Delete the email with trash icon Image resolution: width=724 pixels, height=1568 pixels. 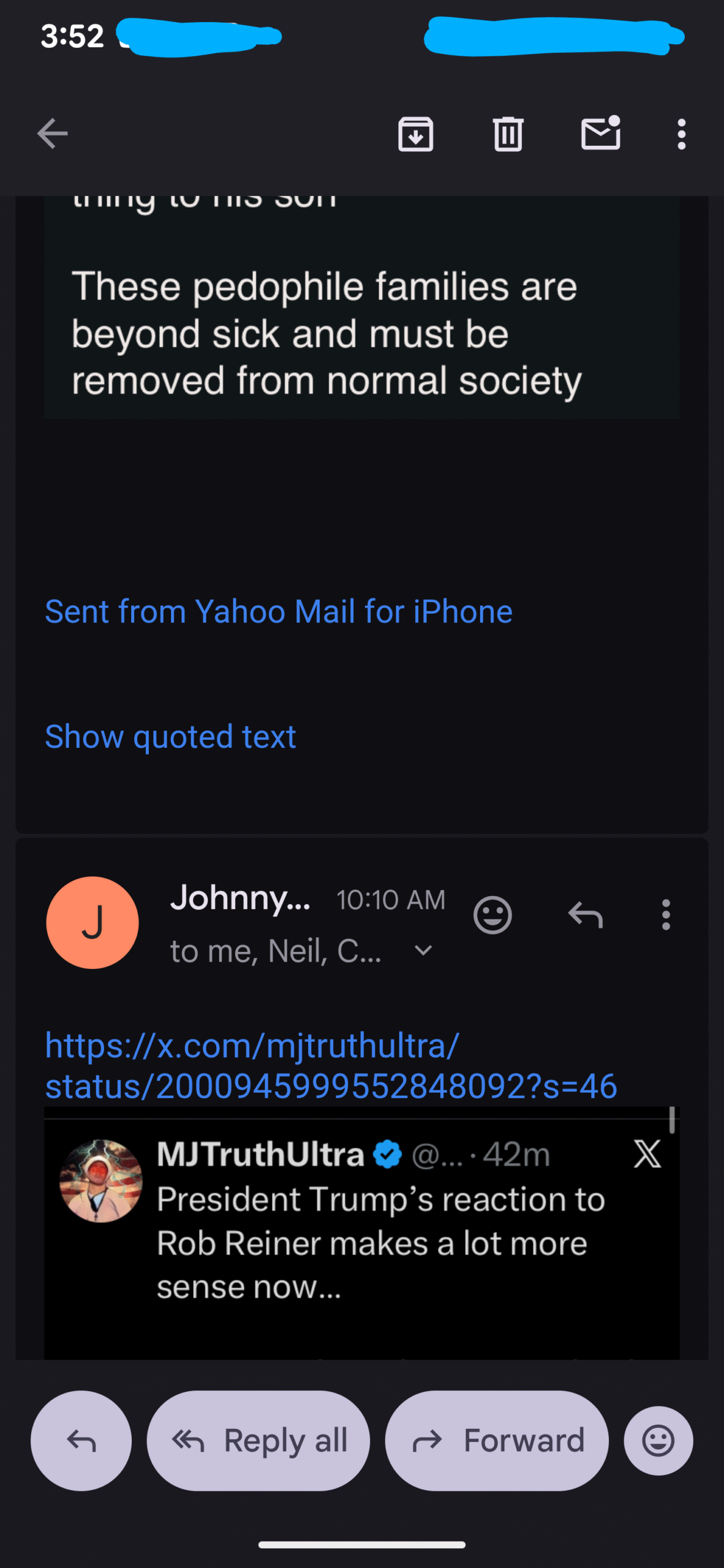click(x=508, y=134)
